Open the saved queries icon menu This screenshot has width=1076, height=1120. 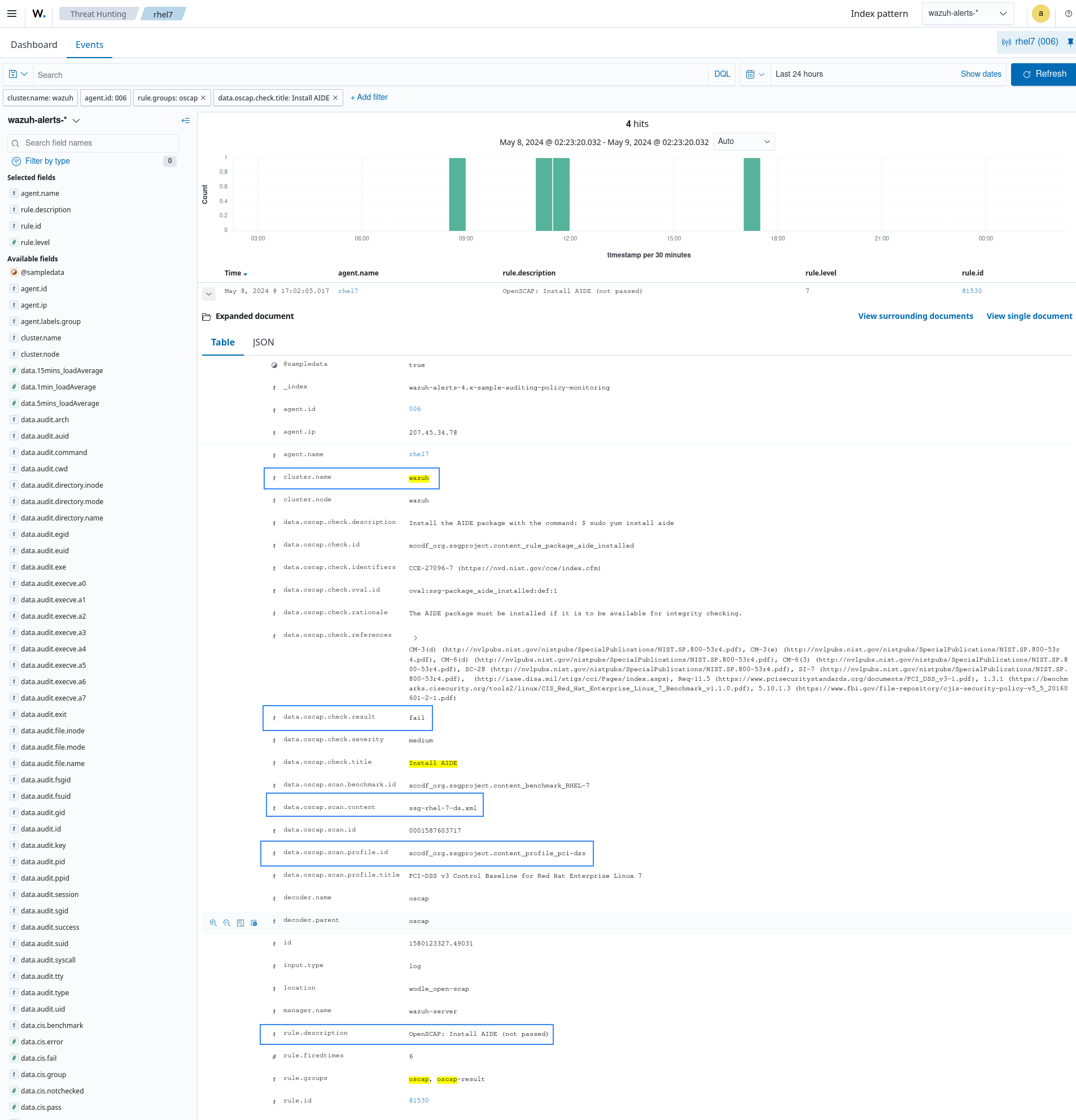point(18,75)
